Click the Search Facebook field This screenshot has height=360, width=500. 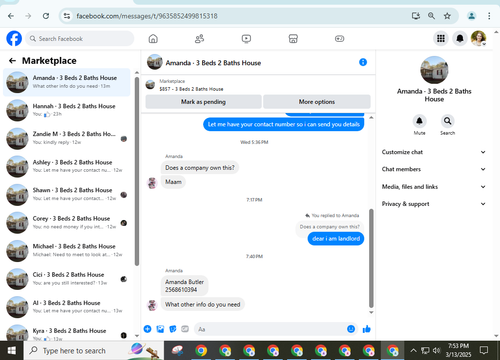click(80, 39)
